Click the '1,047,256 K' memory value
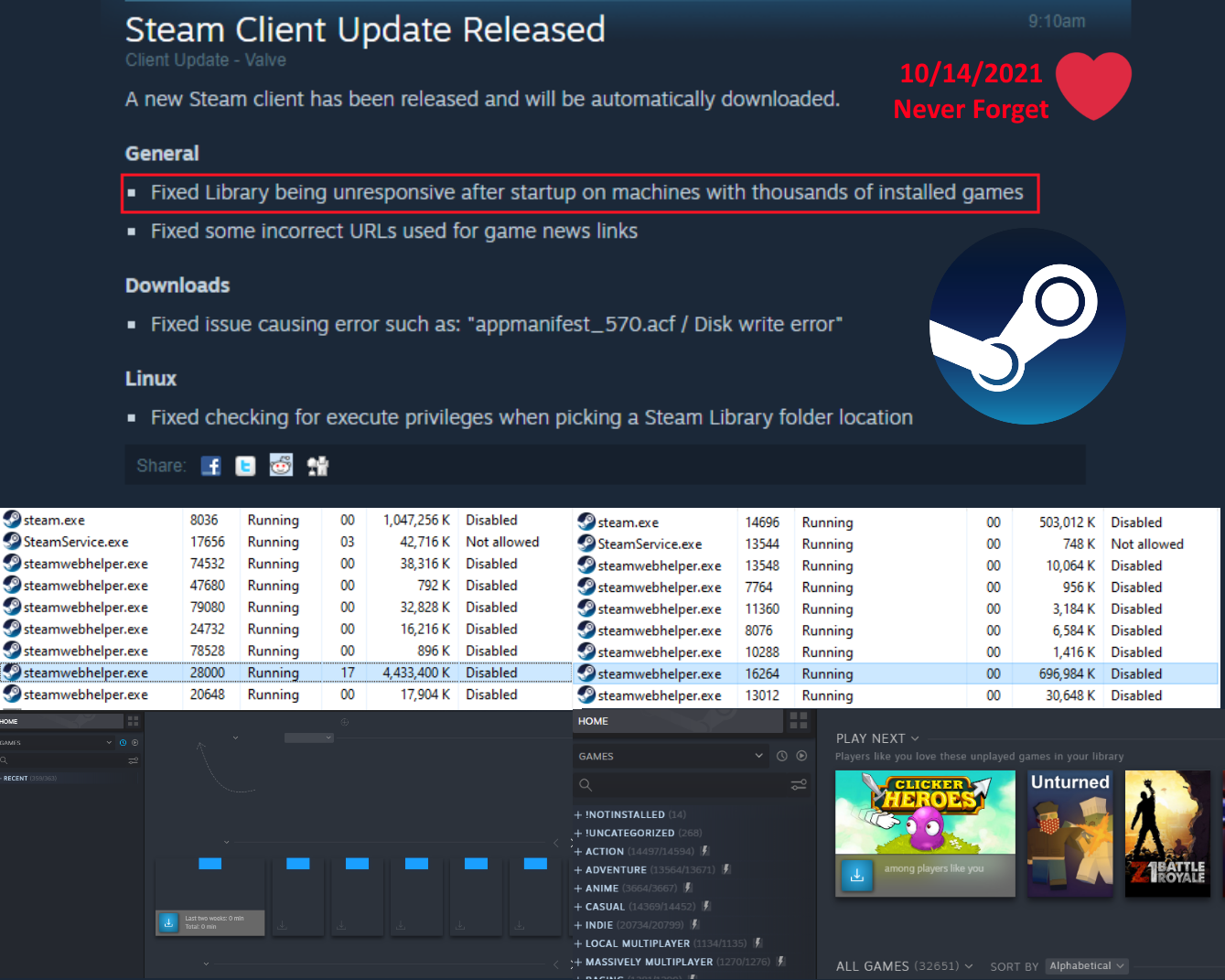This screenshot has height=980, width=1225. click(416, 520)
